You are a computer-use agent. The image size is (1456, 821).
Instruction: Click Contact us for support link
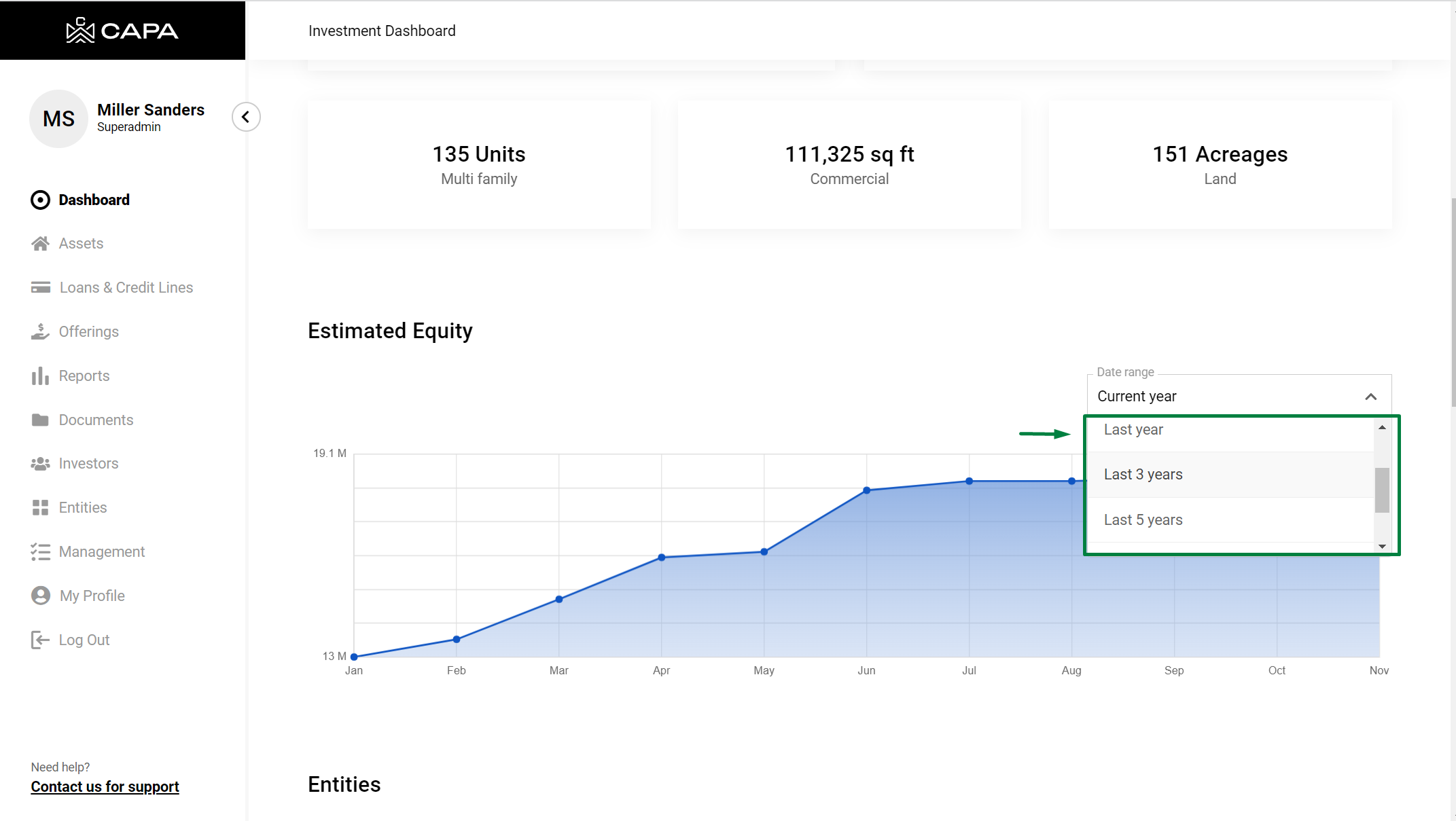(105, 786)
